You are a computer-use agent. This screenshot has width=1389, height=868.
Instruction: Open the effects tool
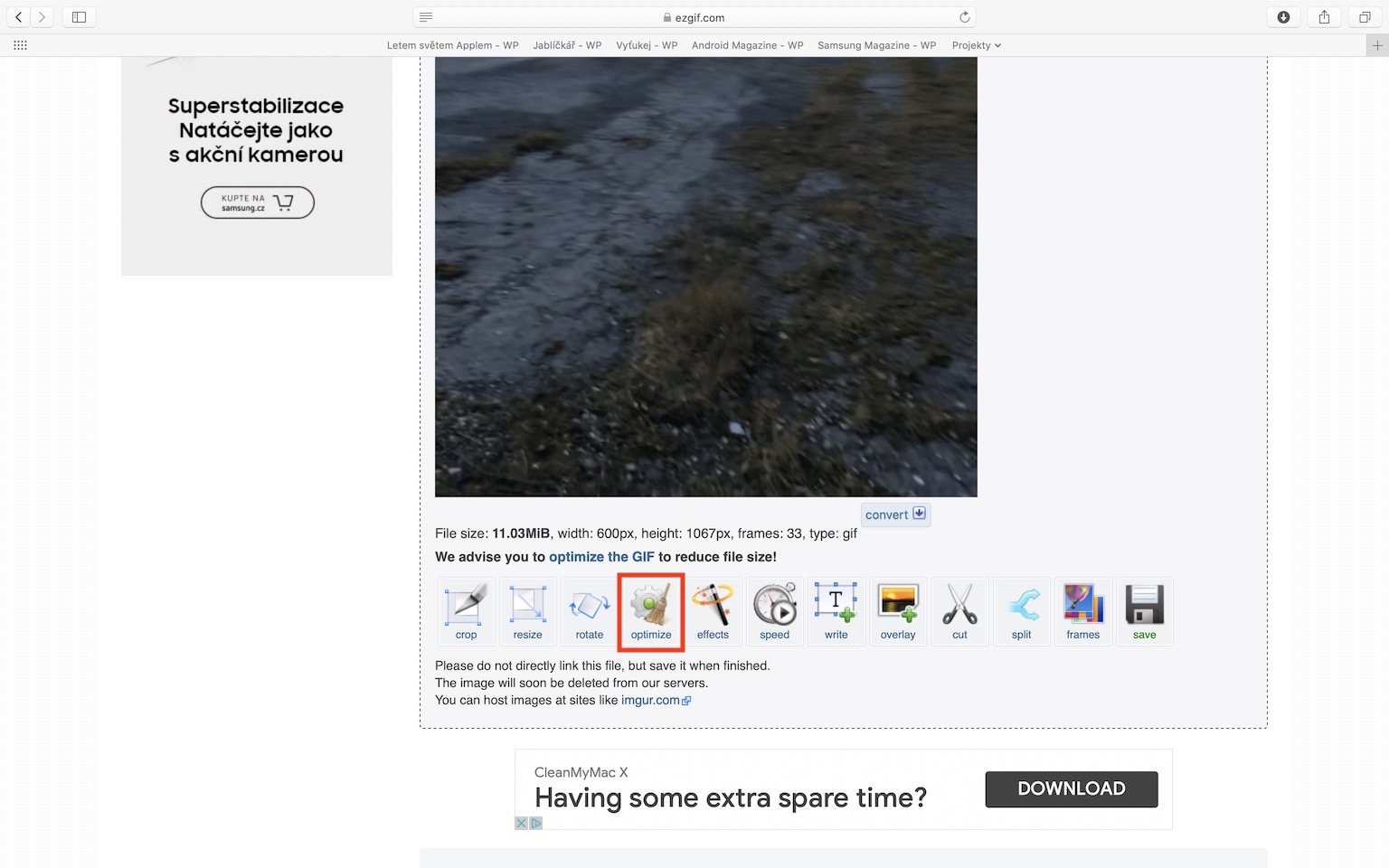[713, 611]
